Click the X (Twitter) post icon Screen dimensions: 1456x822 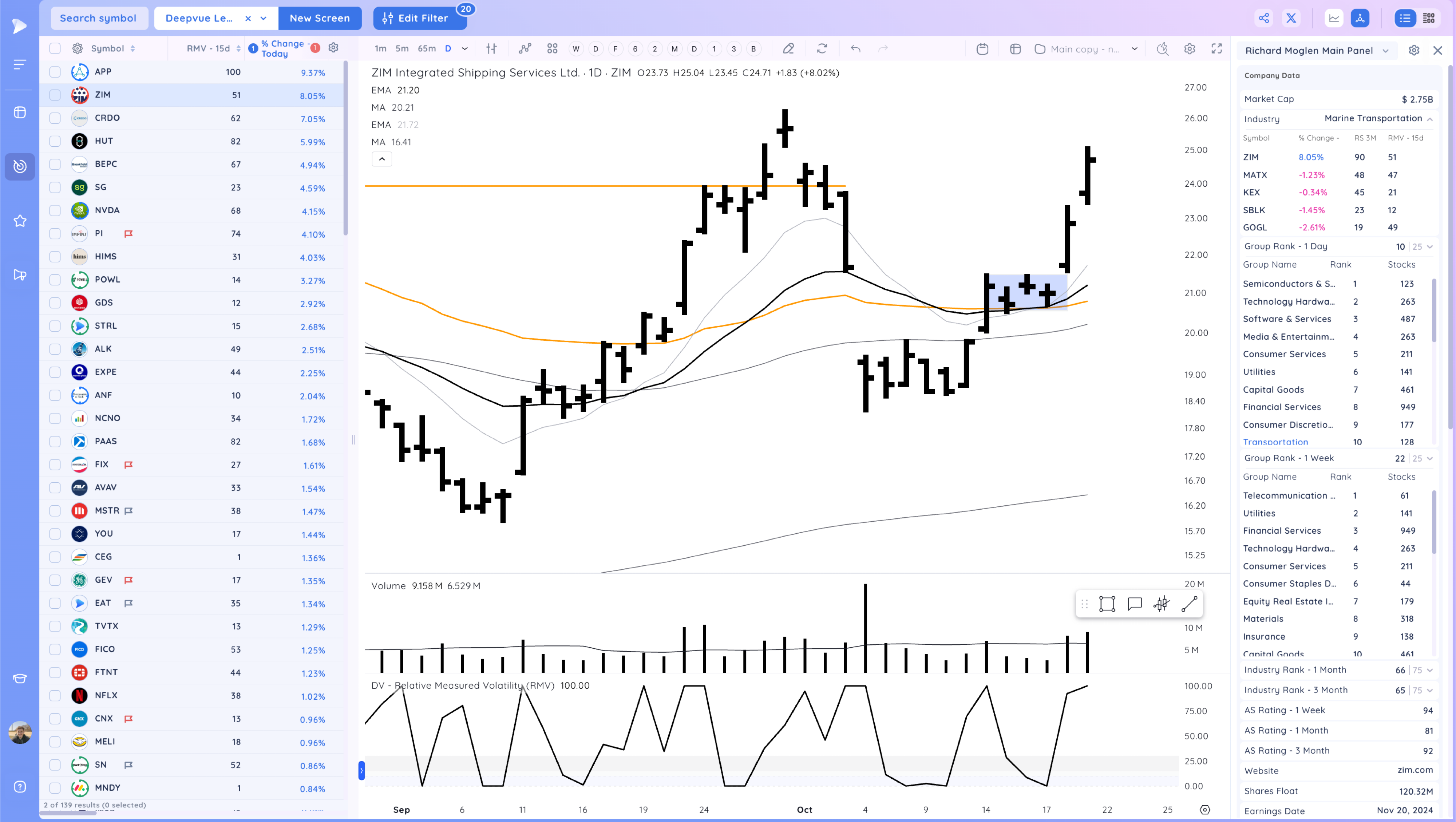[x=1291, y=18]
